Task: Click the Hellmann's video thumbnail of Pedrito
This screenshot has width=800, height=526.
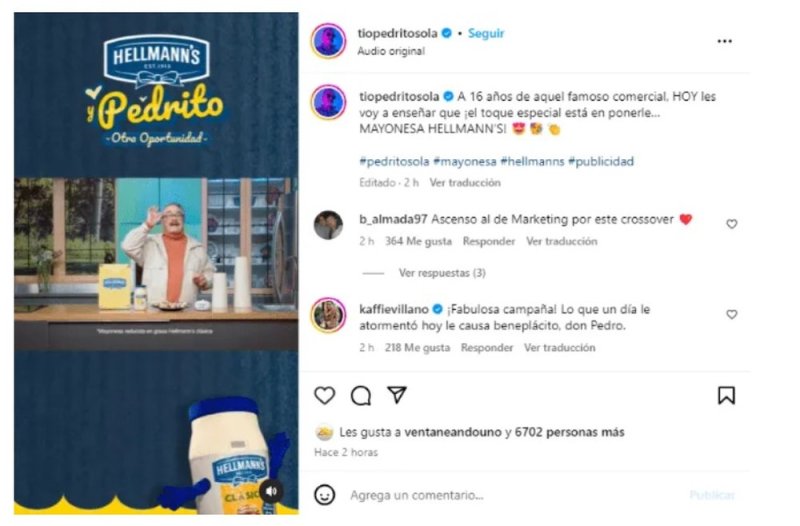Action: (156, 263)
